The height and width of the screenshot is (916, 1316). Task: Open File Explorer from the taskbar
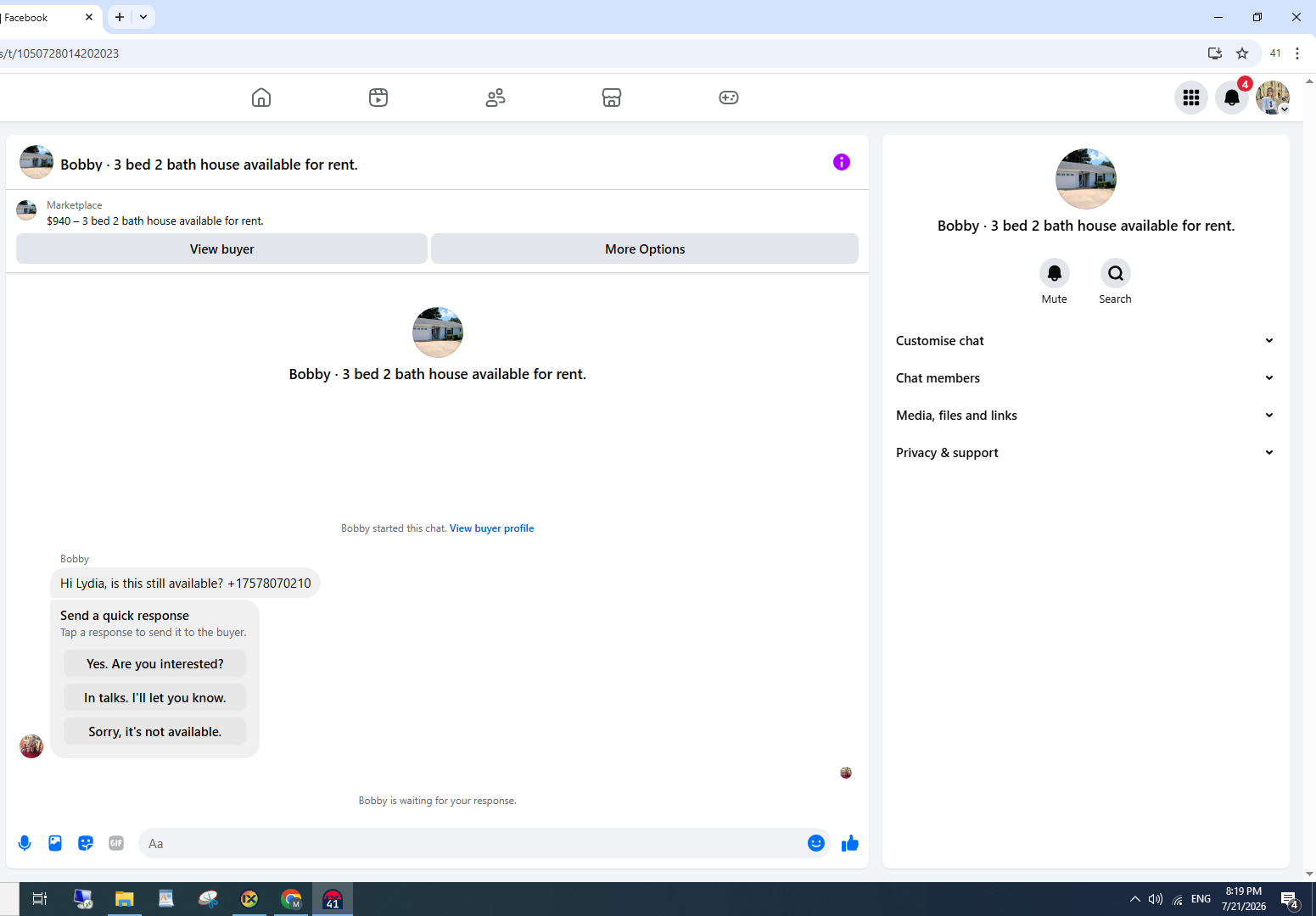pyautogui.click(x=125, y=899)
